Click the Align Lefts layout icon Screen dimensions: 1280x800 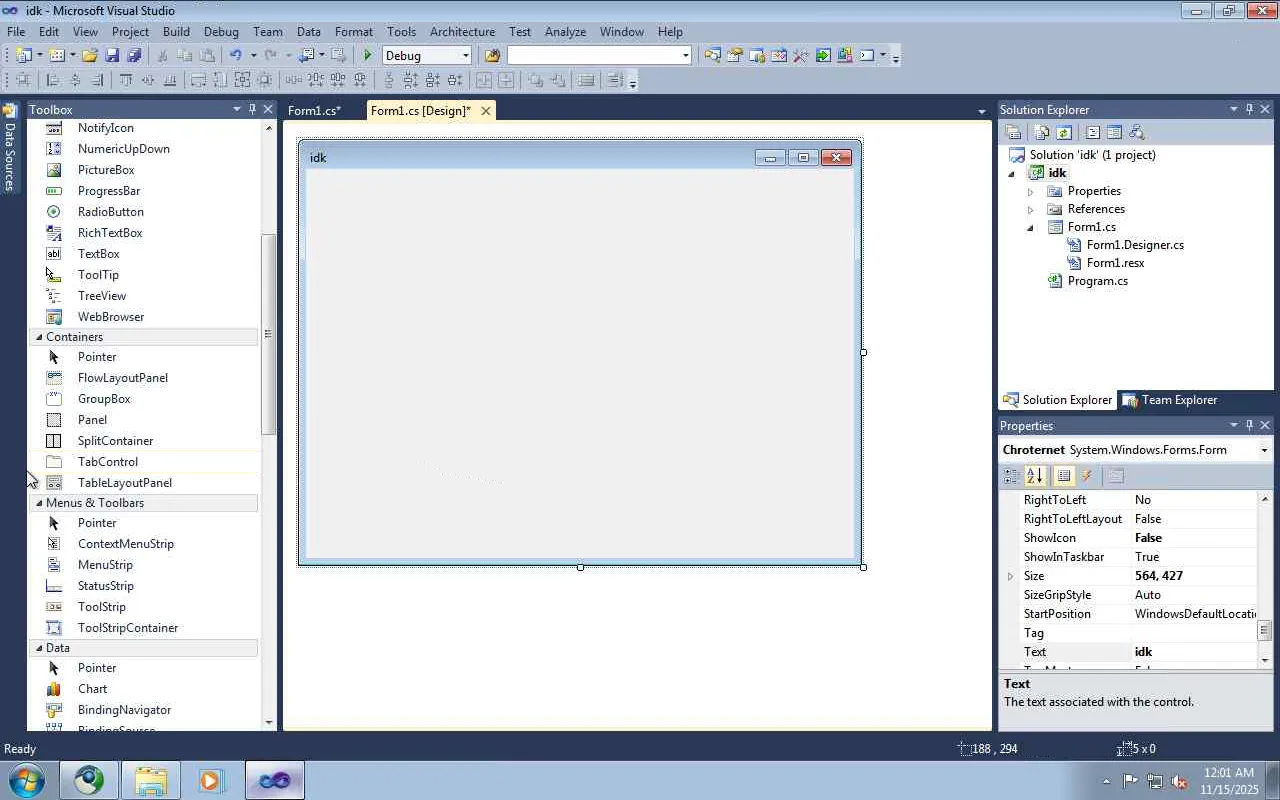tap(53, 81)
